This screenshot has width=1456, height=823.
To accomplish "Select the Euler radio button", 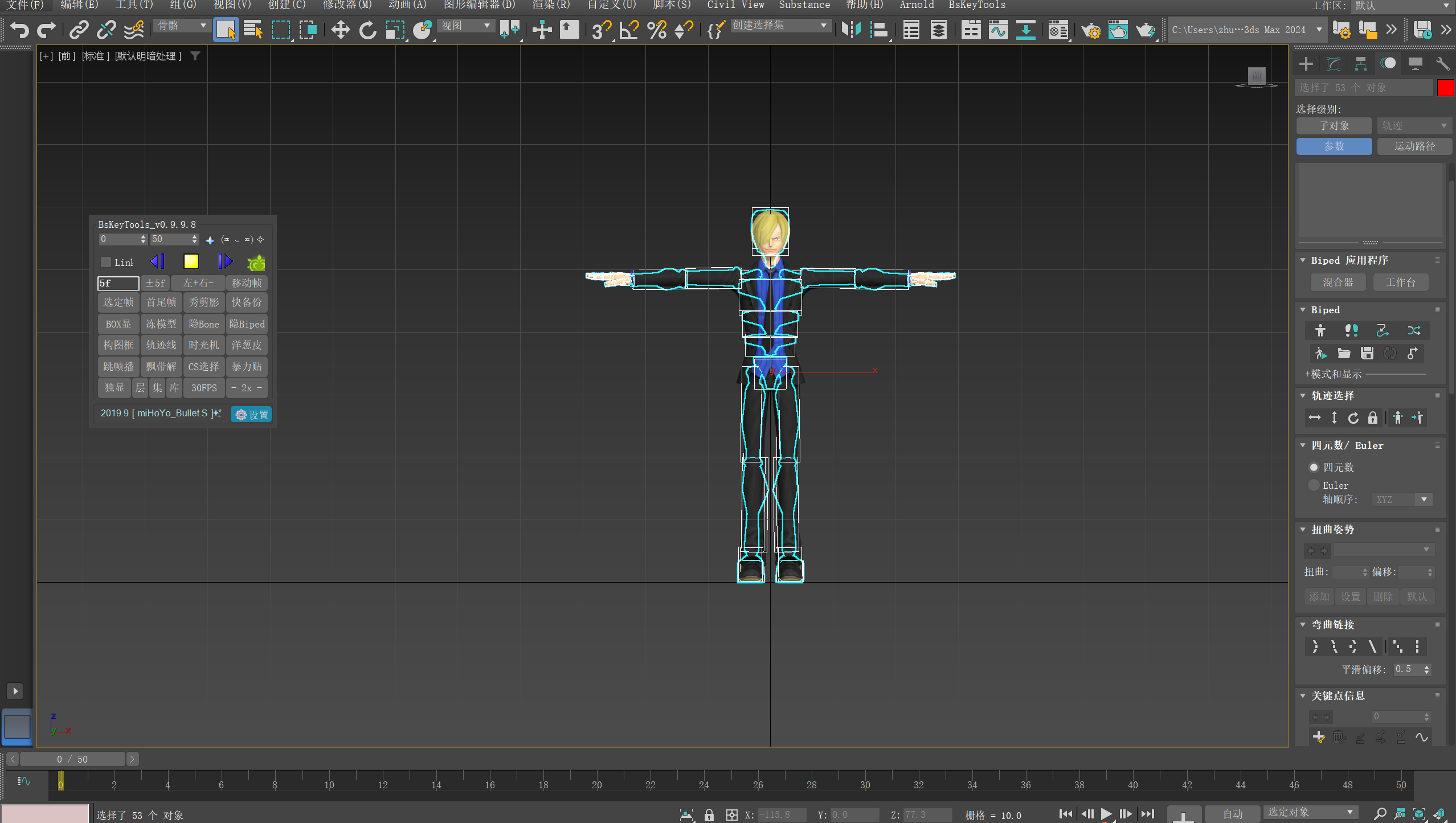I will 1314,485.
